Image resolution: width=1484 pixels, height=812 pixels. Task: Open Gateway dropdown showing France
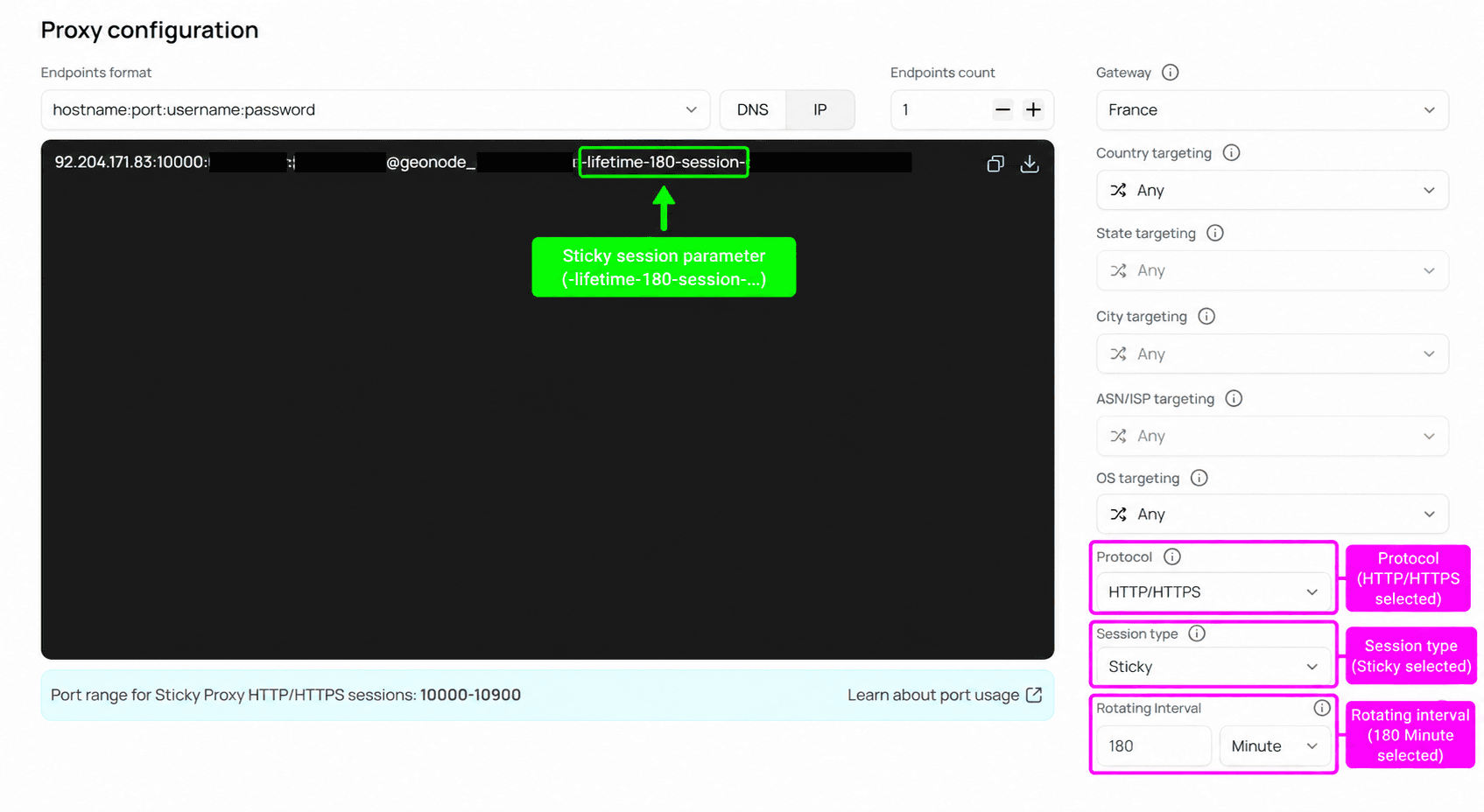click(x=1272, y=109)
